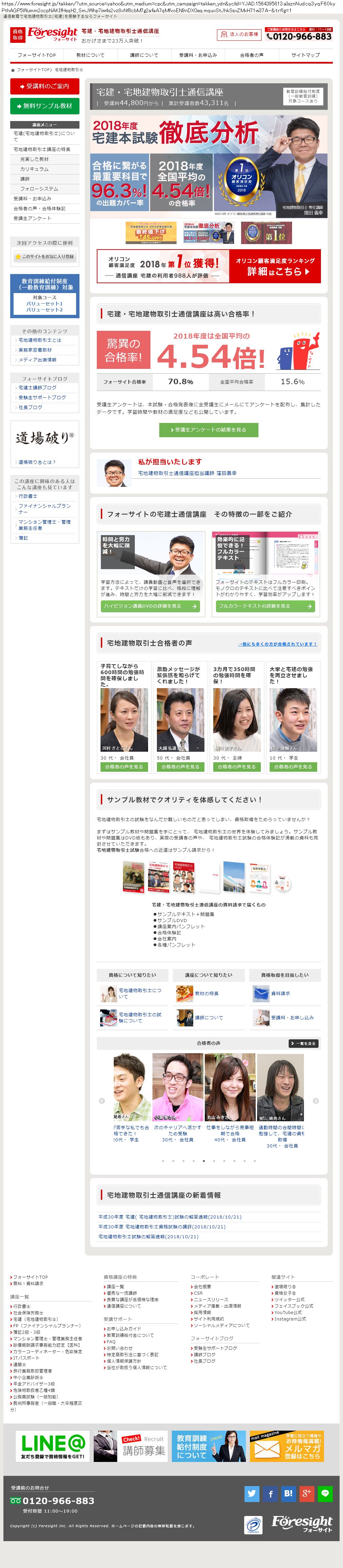Screen dimensions: 343x1568
Task: Select the active carousel pagination dot
Action: click(203, 1161)
